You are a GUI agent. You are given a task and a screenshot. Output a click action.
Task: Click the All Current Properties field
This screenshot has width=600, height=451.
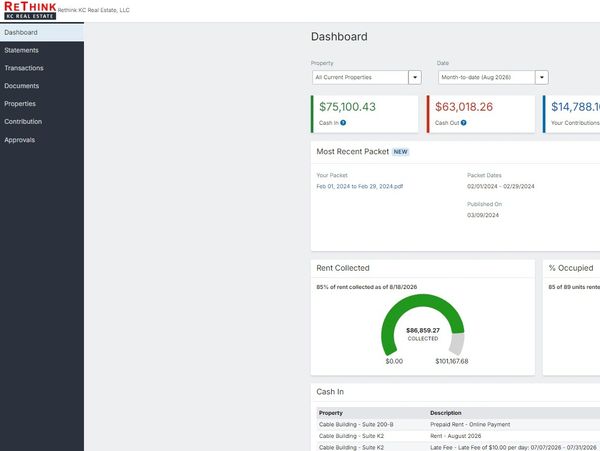click(x=360, y=77)
